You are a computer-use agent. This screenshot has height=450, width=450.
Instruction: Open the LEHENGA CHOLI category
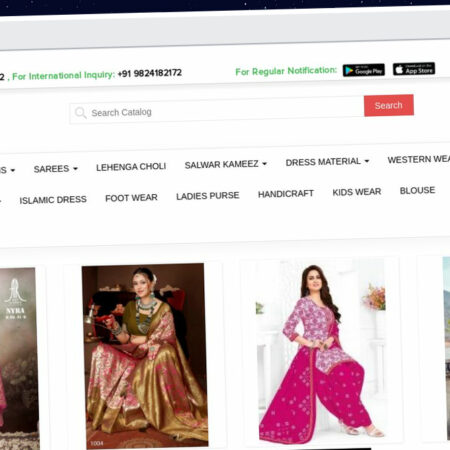pos(131,167)
